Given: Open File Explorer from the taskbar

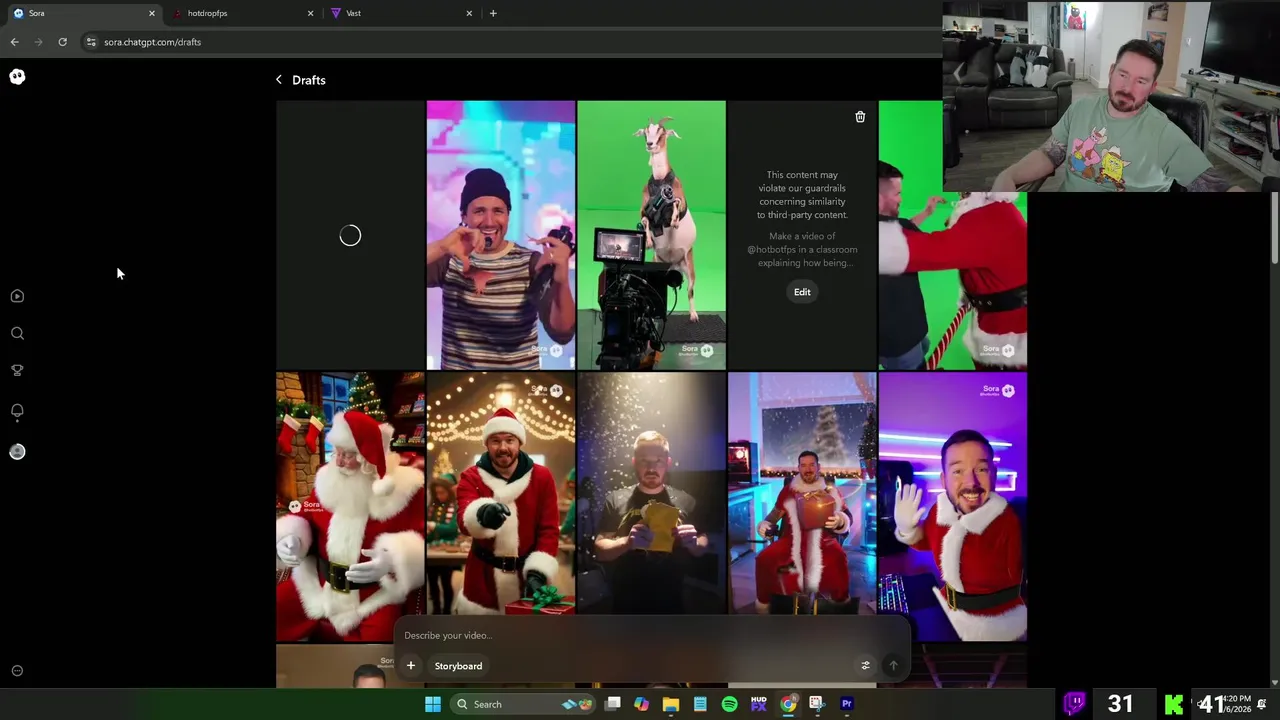Looking at the screenshot, I should [x=671, y=704].
